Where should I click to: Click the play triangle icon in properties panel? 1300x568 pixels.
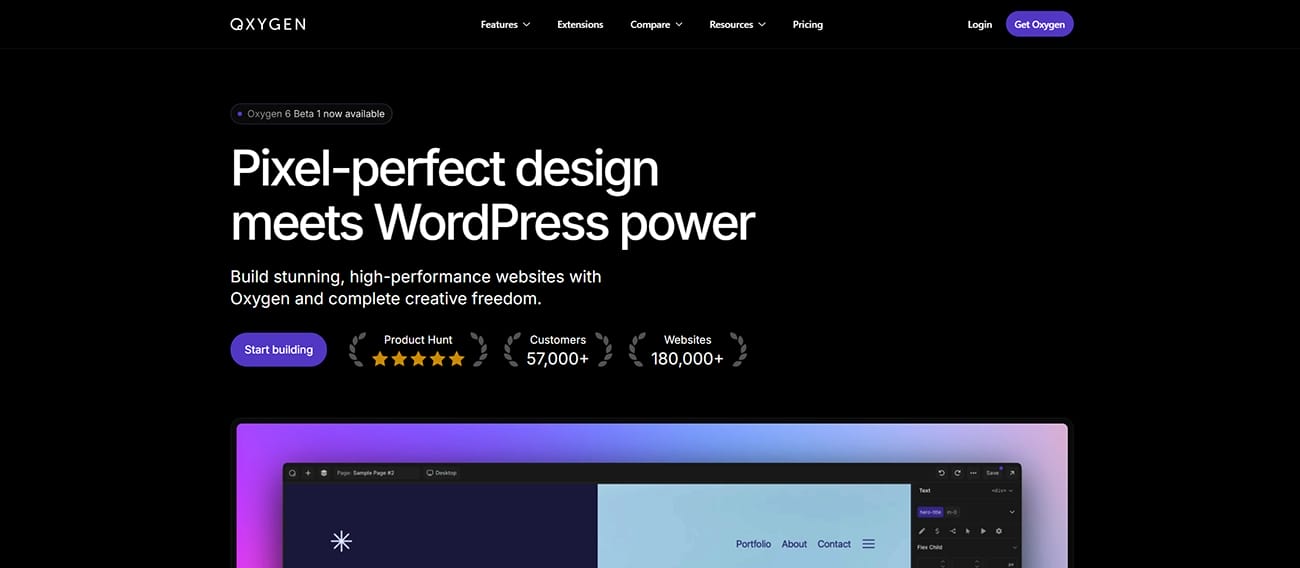coord(983,531)
